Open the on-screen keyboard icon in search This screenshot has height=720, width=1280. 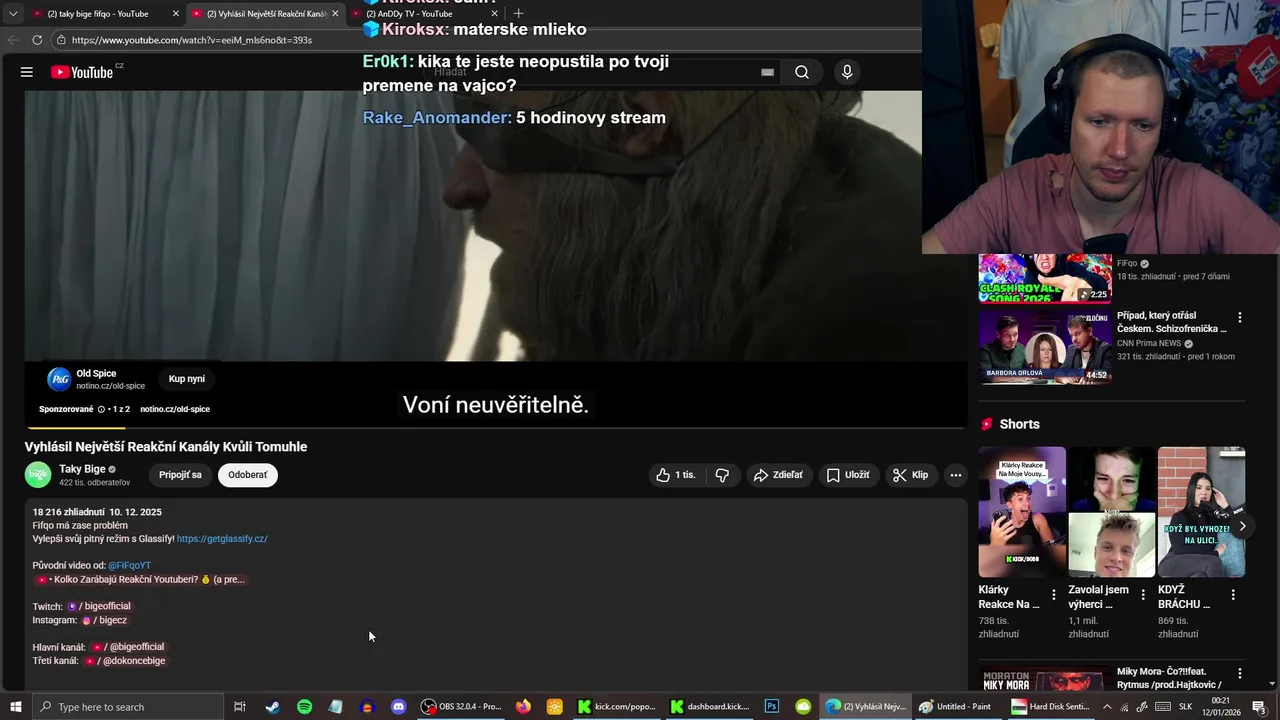click(767, 72)
